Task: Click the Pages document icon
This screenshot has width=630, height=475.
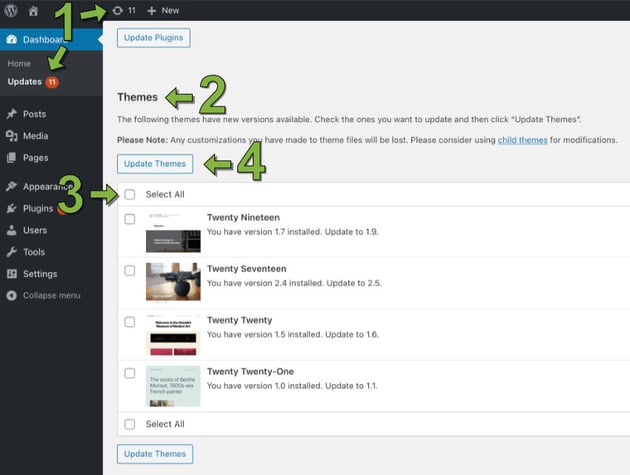Action: click(12, 158)
